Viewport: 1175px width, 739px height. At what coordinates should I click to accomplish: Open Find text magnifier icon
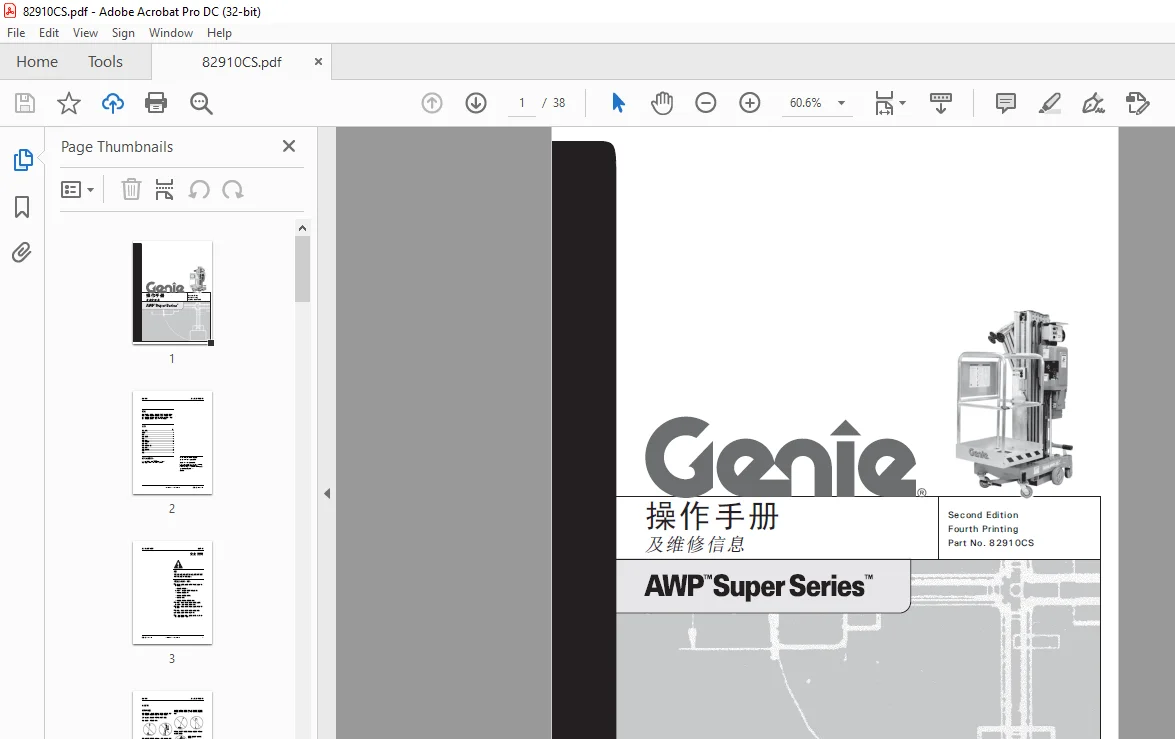click(x=201, y=103)
